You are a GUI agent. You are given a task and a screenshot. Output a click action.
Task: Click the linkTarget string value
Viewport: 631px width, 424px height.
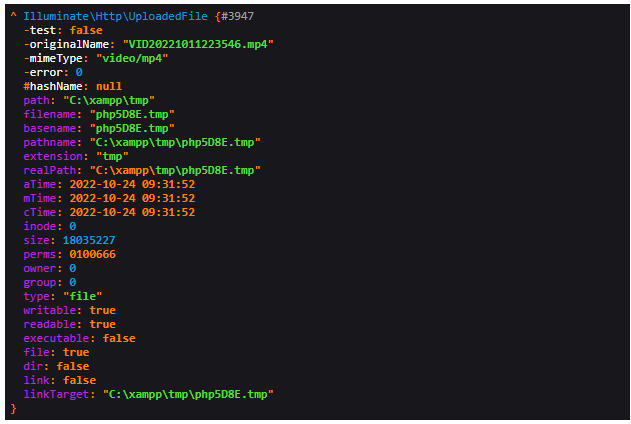point(188,394)
